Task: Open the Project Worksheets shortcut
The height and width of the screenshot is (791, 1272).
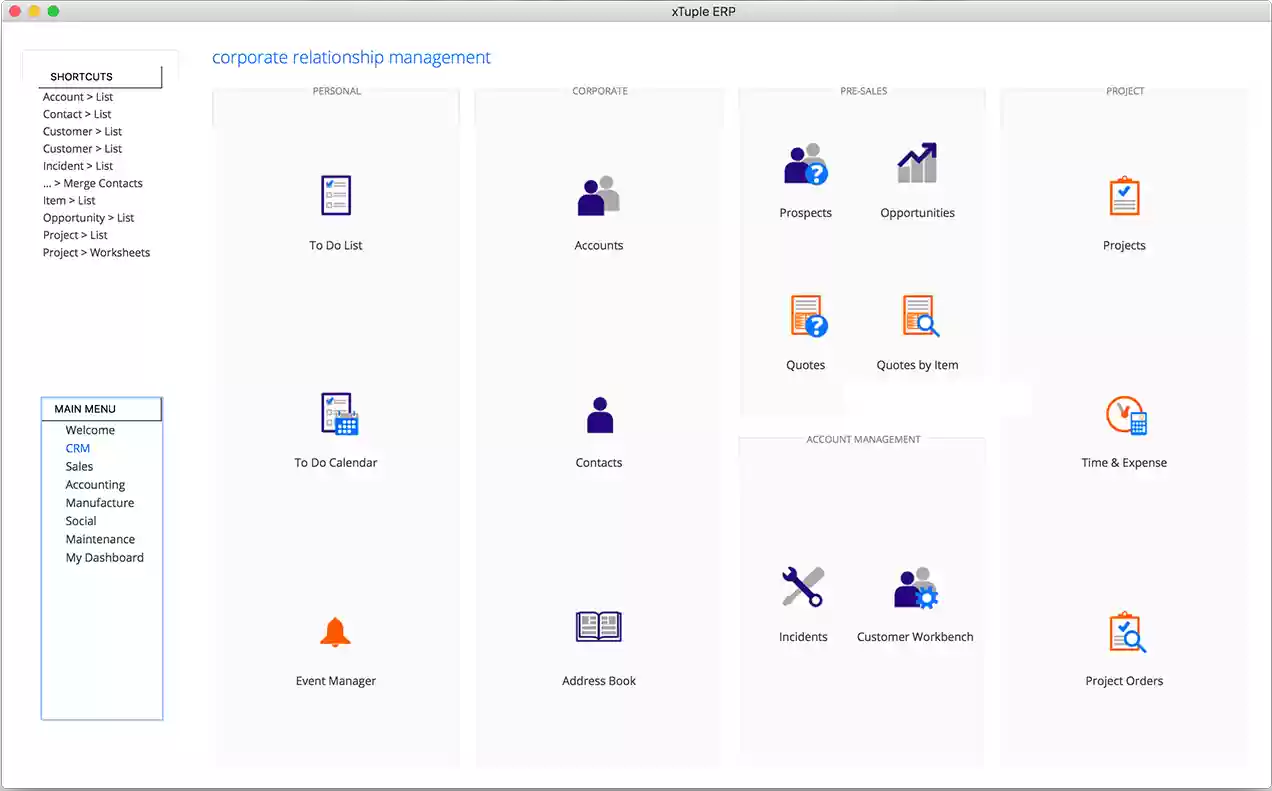Action: point(96,252)
